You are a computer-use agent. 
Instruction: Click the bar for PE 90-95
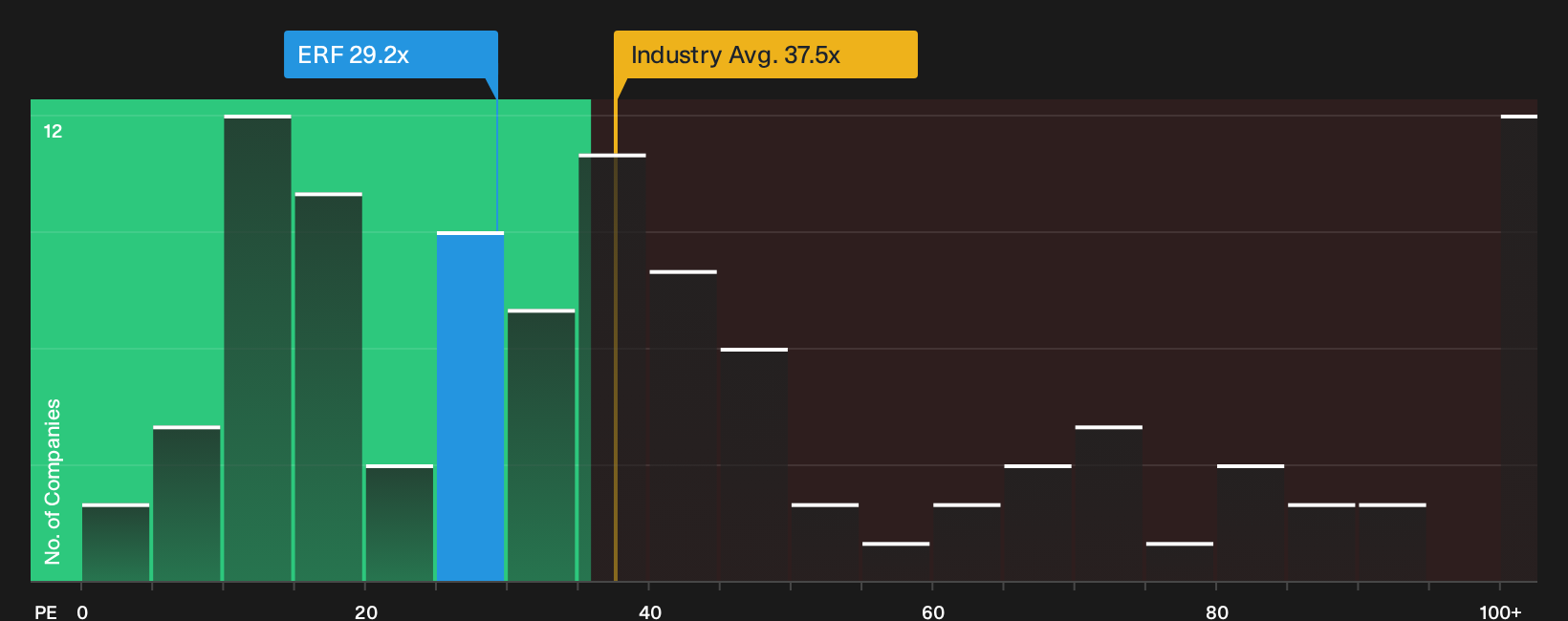pos(1392,542)
